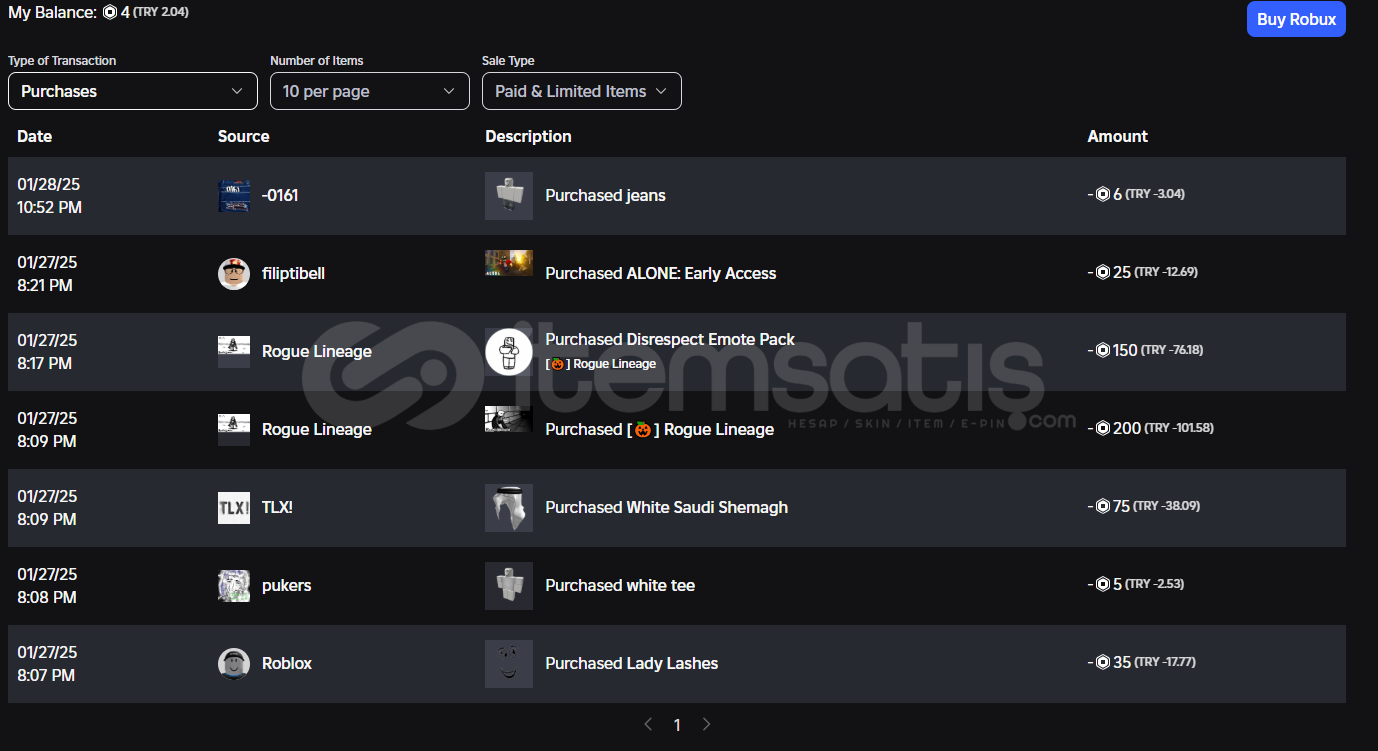Click the jeans item thumbnail
The height and width of the screenshot is (751, 1378).
click(x=509, y=196)
